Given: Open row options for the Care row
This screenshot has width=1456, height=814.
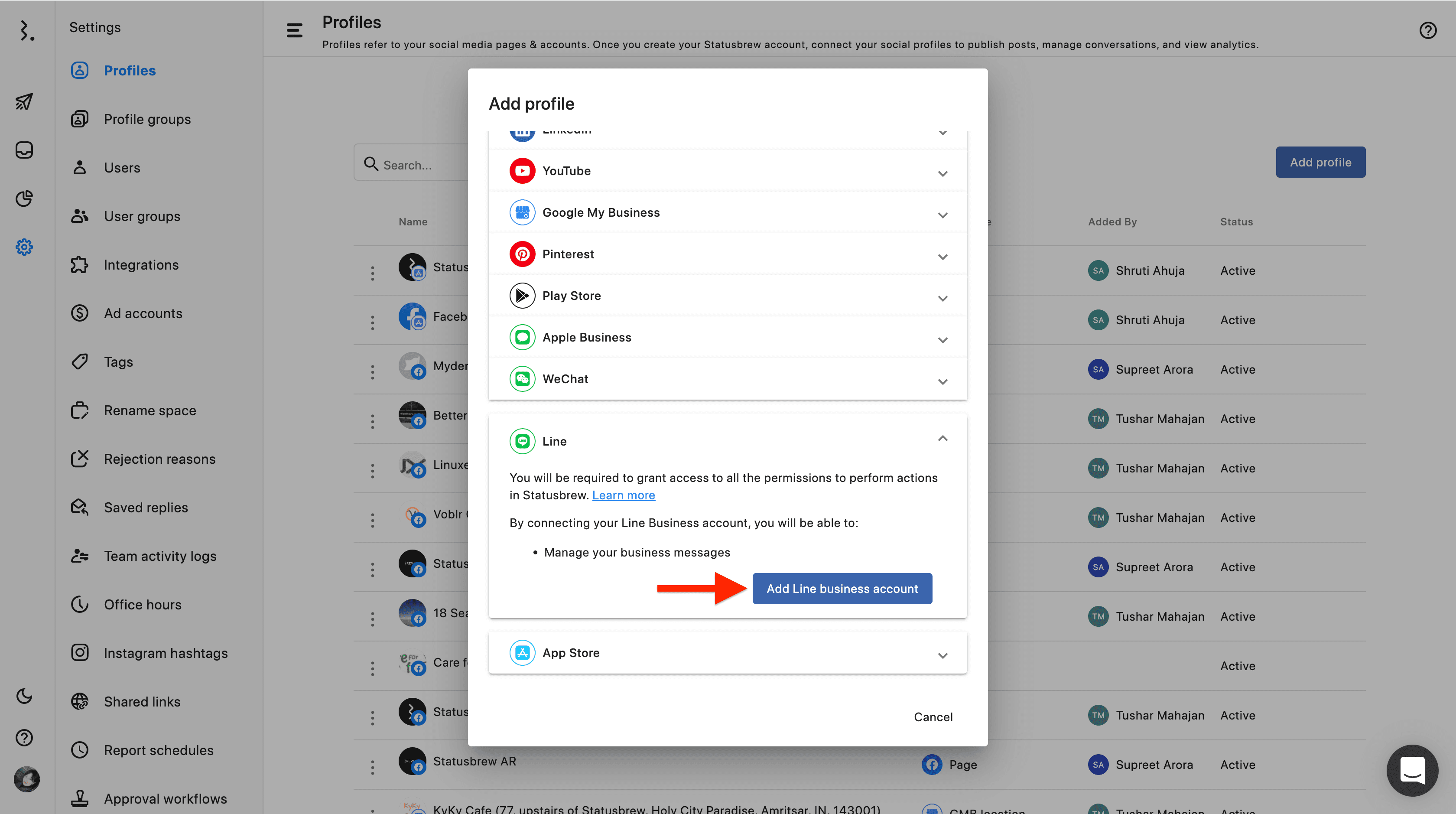Looking at the screenshot, I should pyautogui.click(x=373, y=668).
